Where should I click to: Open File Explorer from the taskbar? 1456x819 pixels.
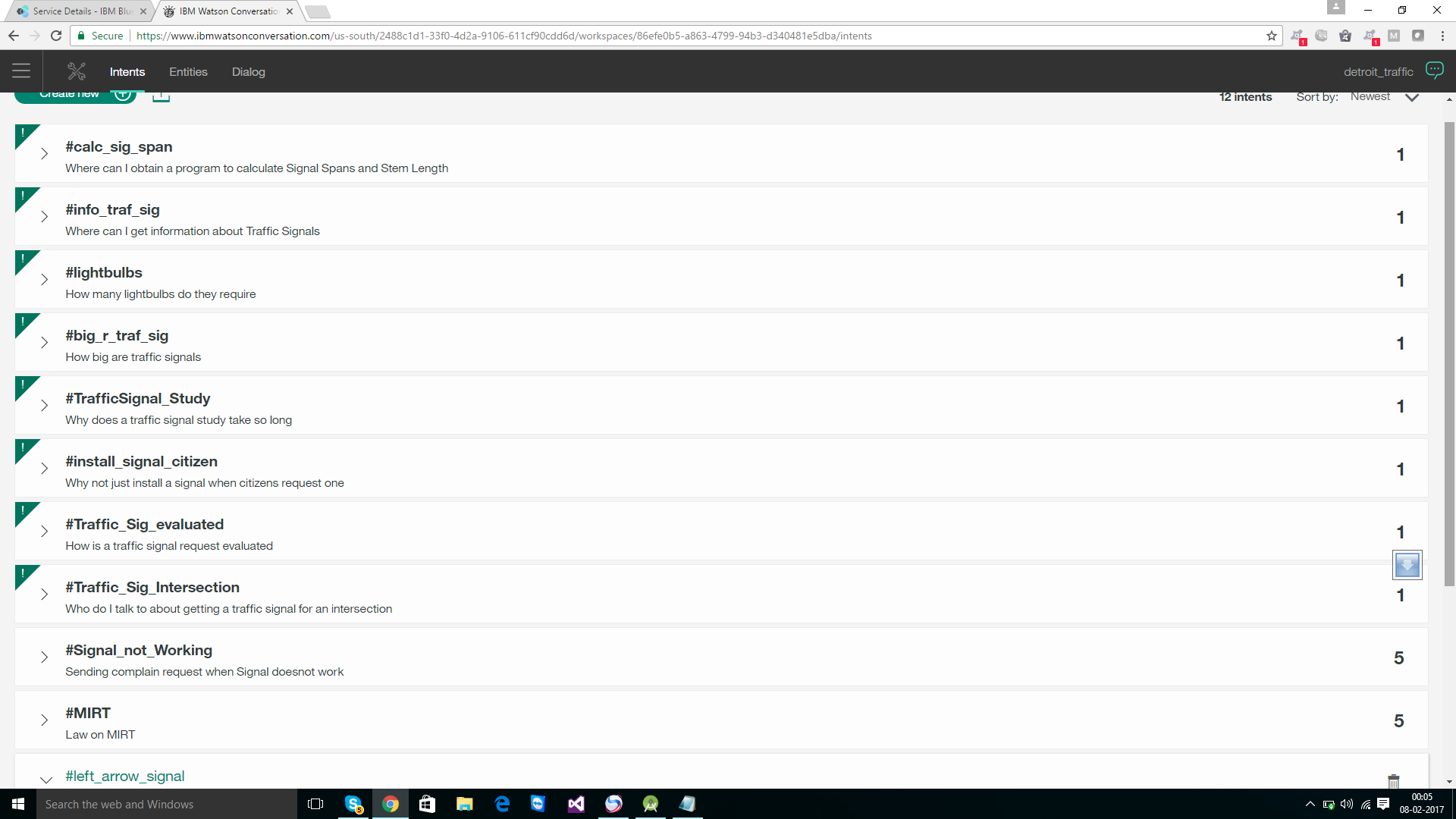[464, 804]
